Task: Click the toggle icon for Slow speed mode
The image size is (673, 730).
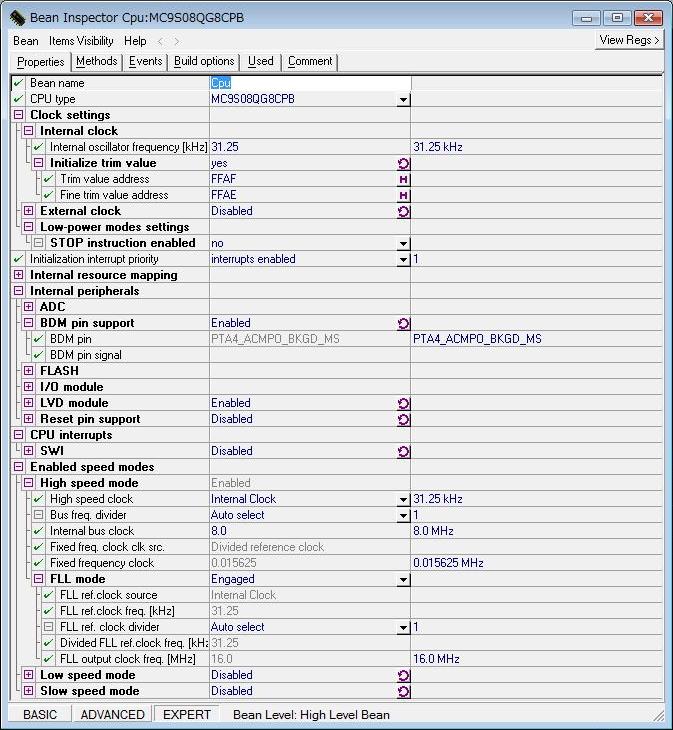Action: pos(404,692)
